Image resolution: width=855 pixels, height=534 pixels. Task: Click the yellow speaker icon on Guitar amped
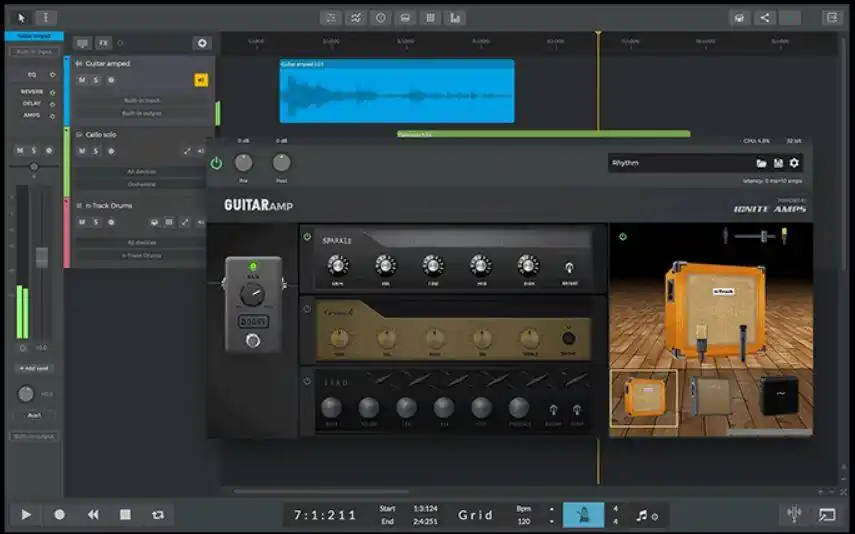pyautogui.click(x=201, y=80)
